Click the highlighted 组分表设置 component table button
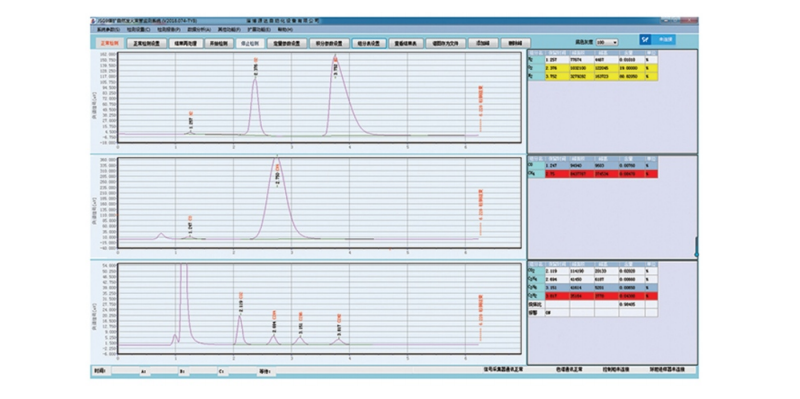 coord(368,43)
